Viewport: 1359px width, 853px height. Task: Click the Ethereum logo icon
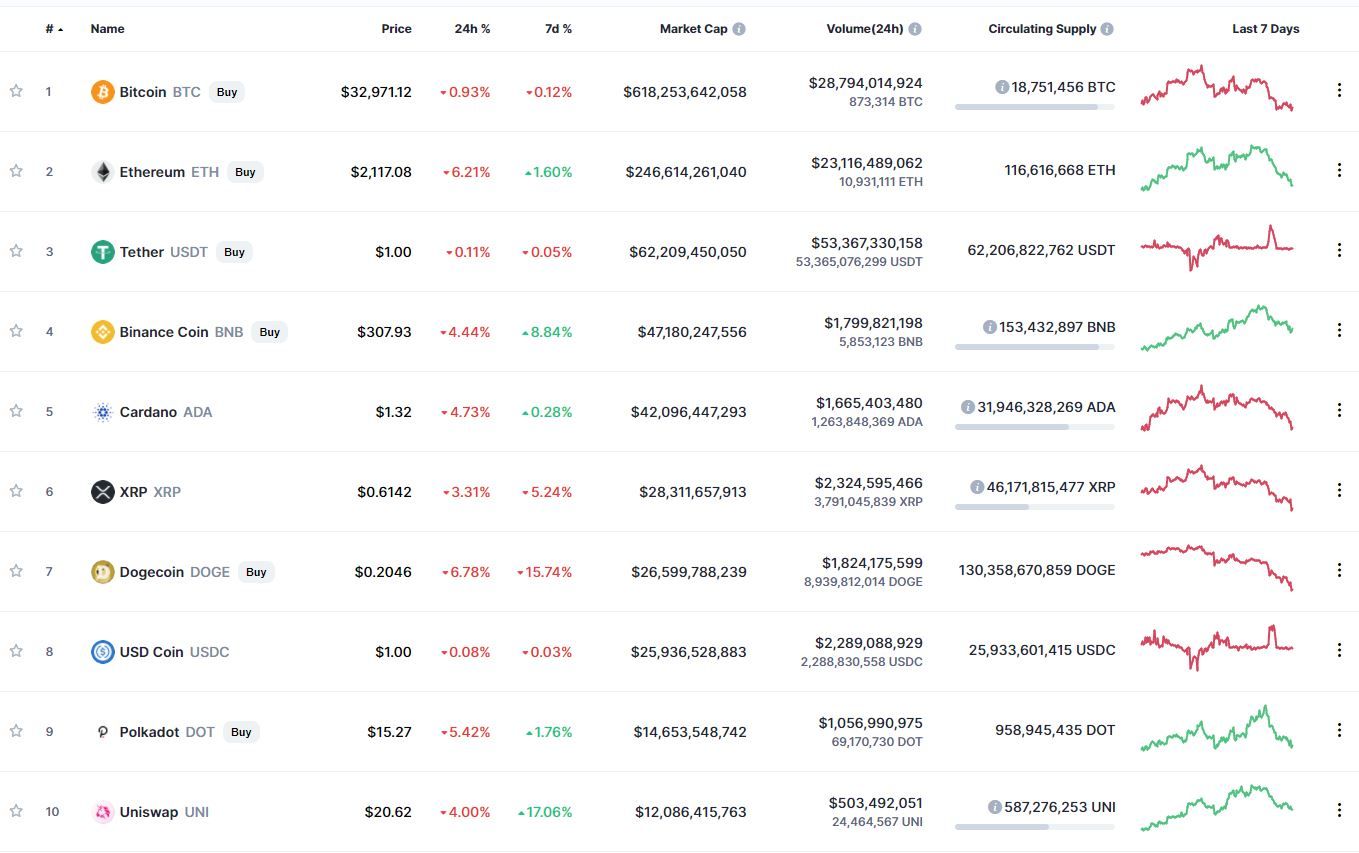[x=102, y=172]
